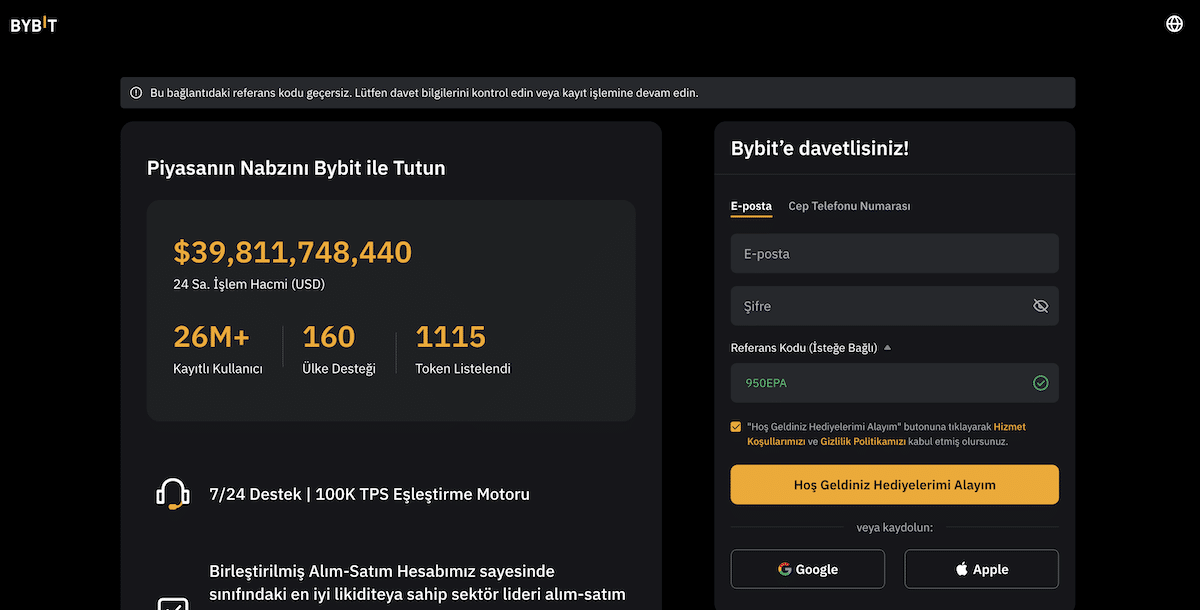Sign up with Apple button

click(981, 569)
